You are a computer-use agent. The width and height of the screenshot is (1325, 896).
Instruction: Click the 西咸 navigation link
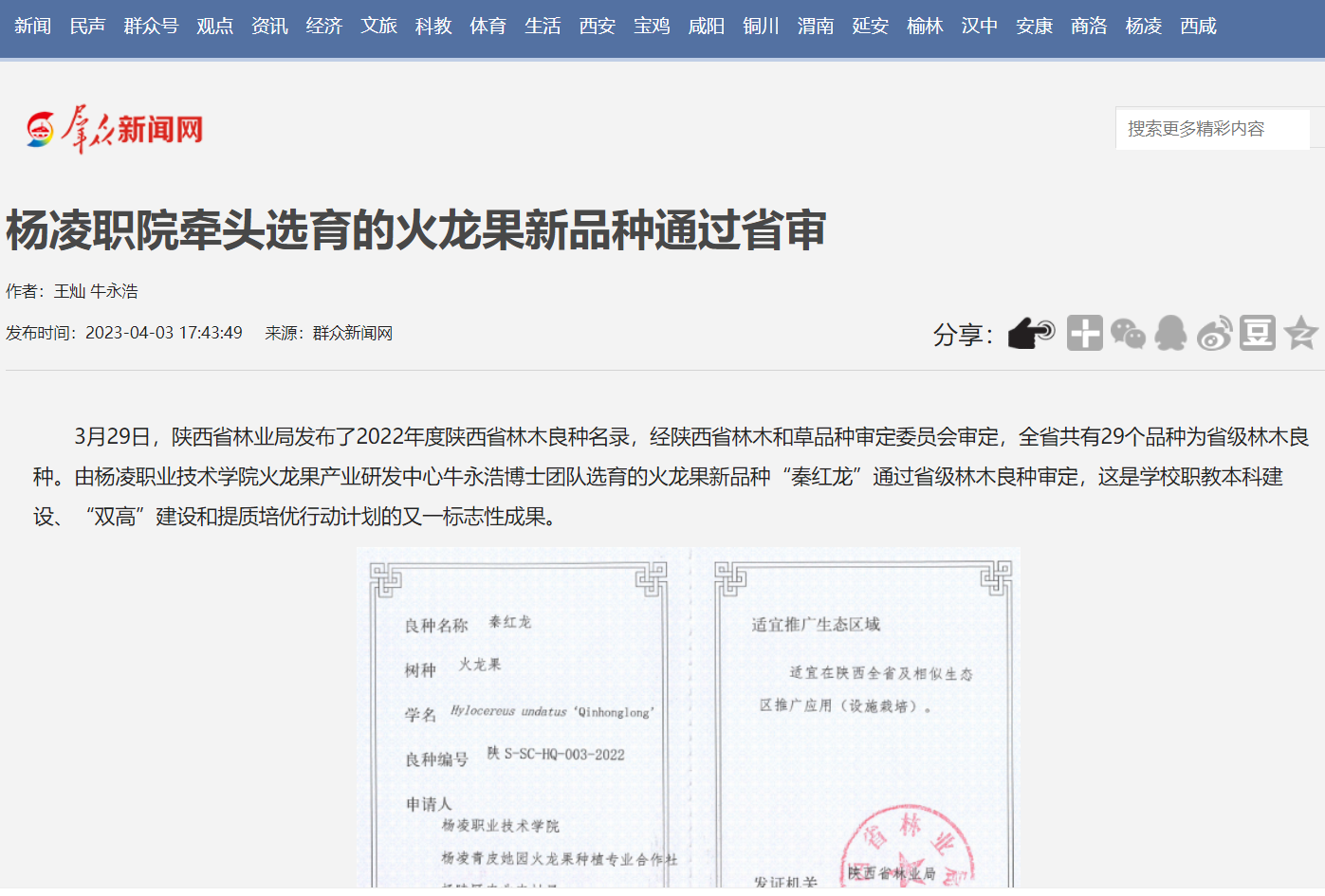point(1199,27)
